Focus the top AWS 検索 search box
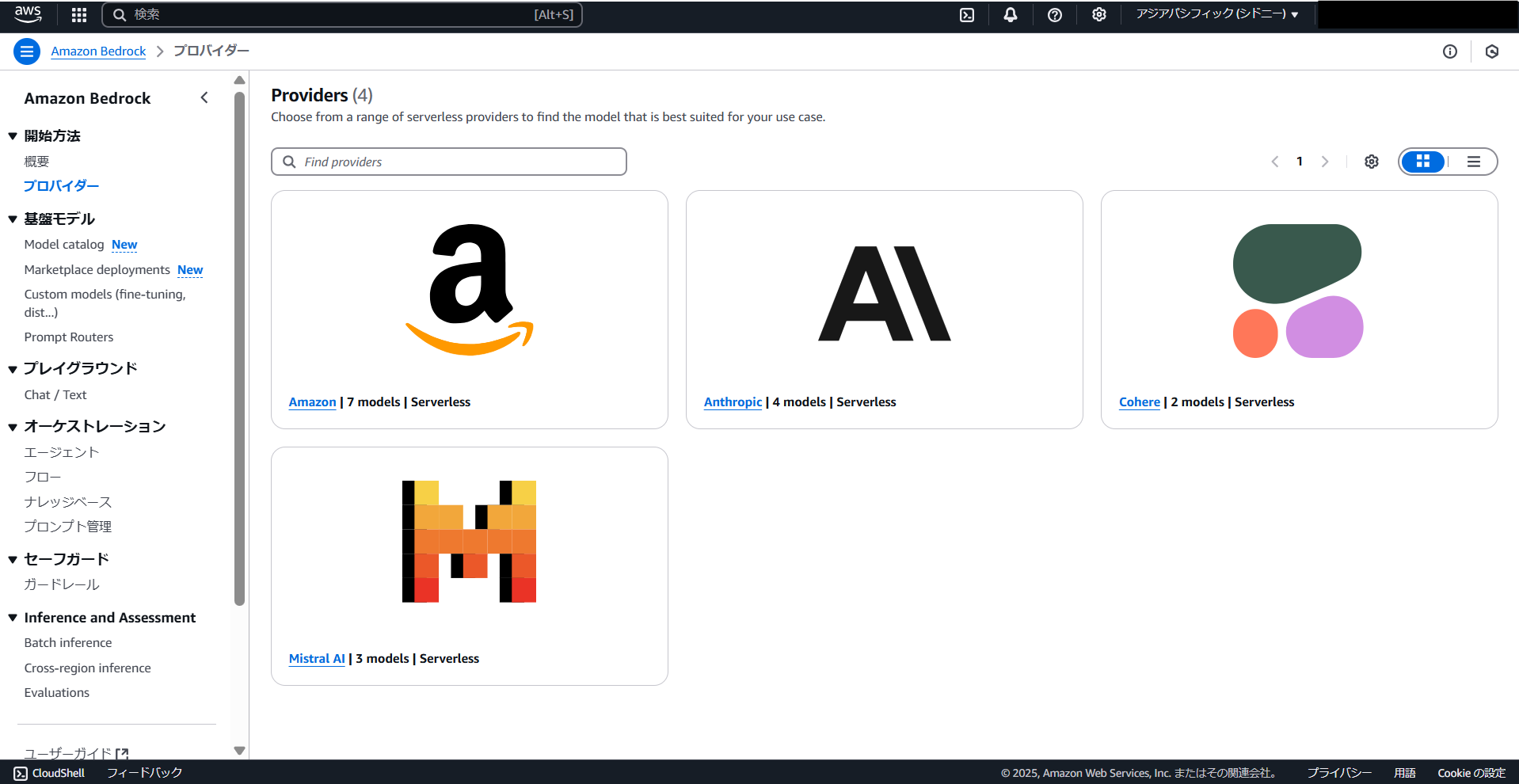The width and height of the screenshot is (1519, 784). pyautogui.click(x=342, y=14)
